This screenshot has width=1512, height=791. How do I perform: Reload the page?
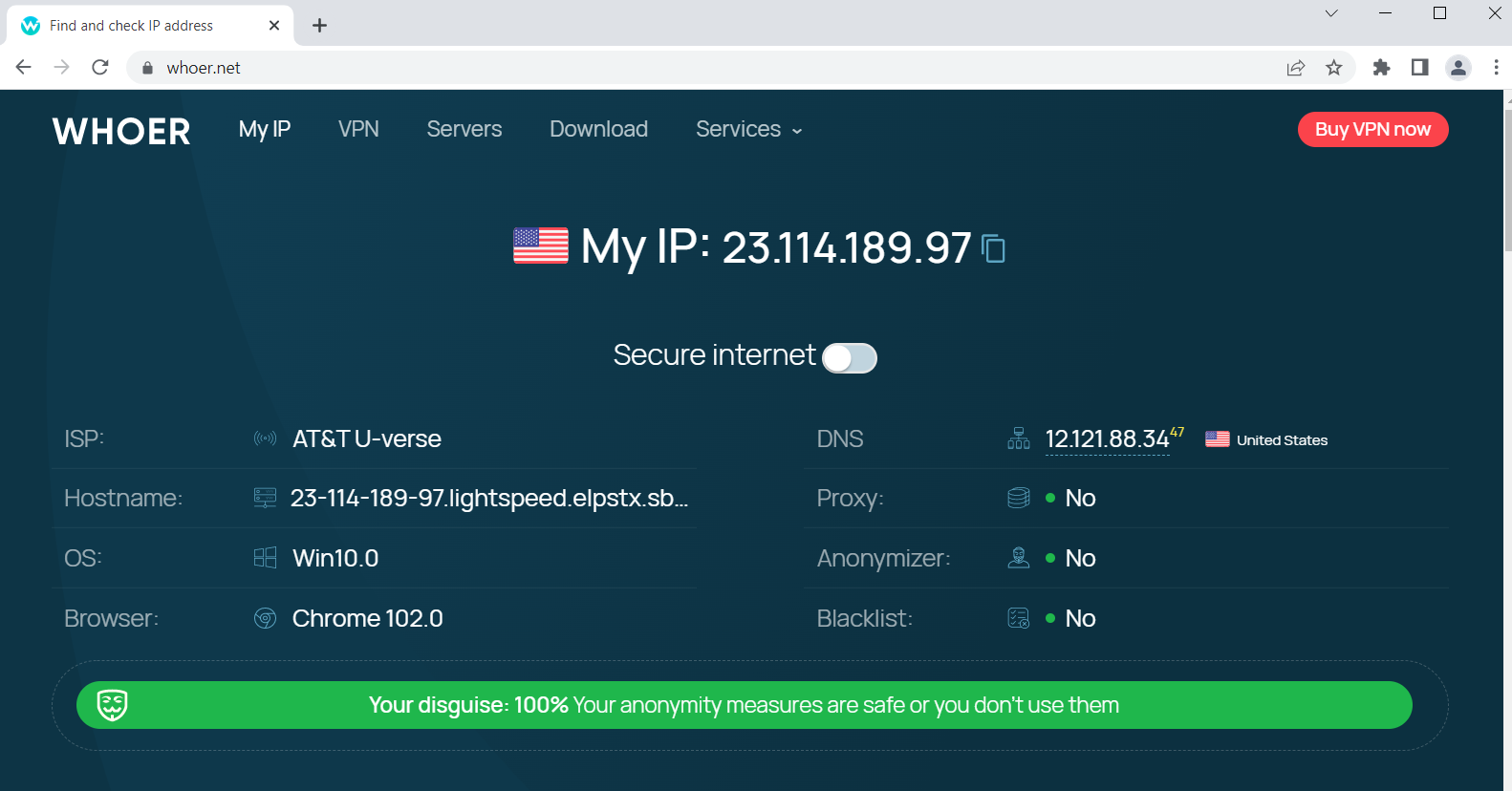(99, 67)
